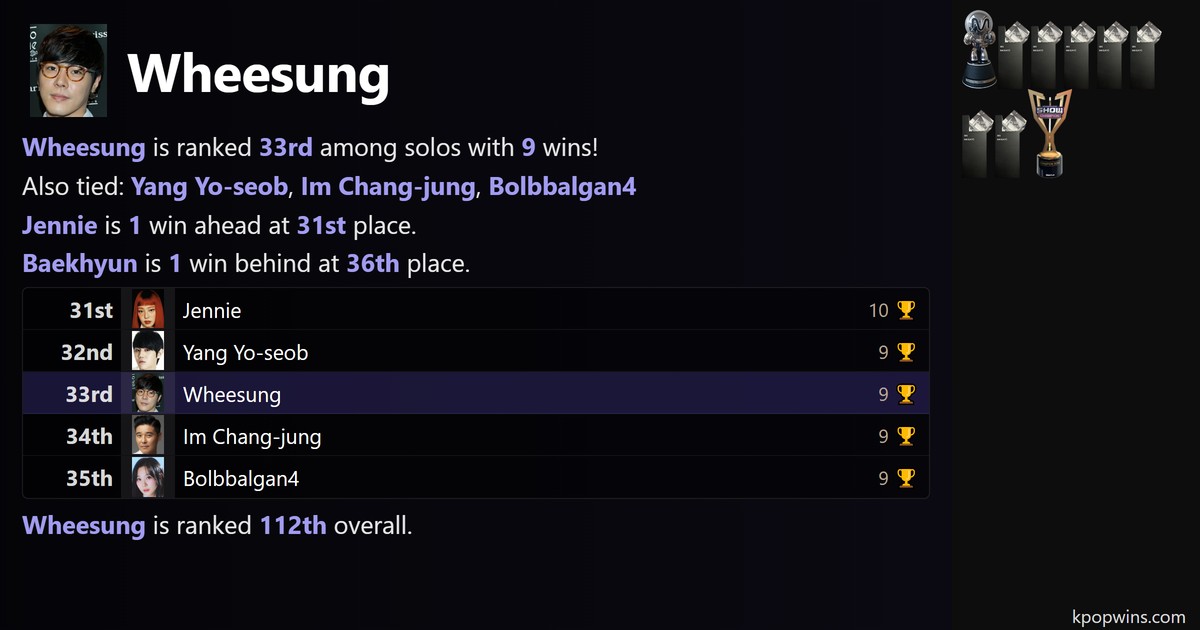The width and height of the screenshot is (1200, 630).
Task: Click Wheesung's small avatar in the highlighted row
Action: (148, 394)
